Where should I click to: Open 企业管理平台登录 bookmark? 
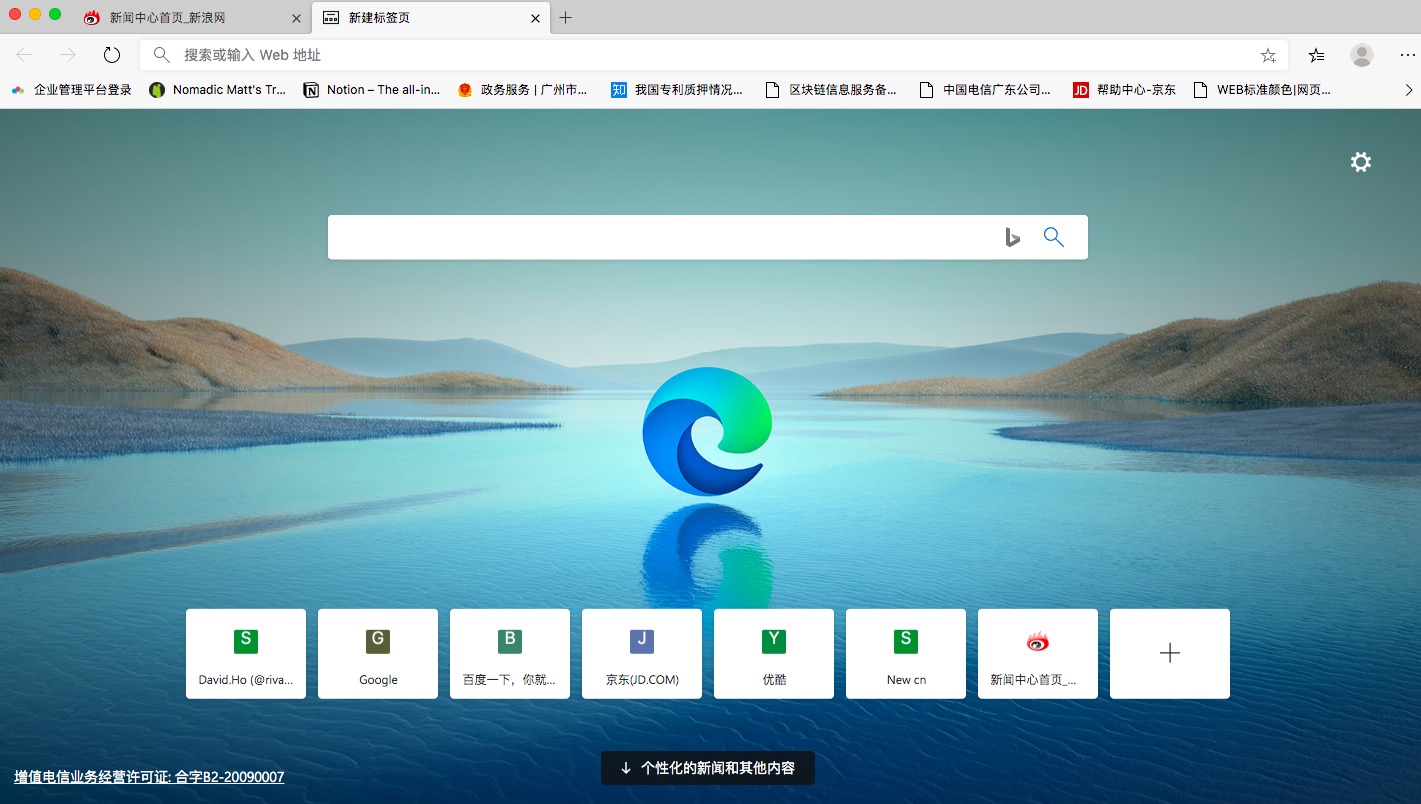click(x=72, y=90)
